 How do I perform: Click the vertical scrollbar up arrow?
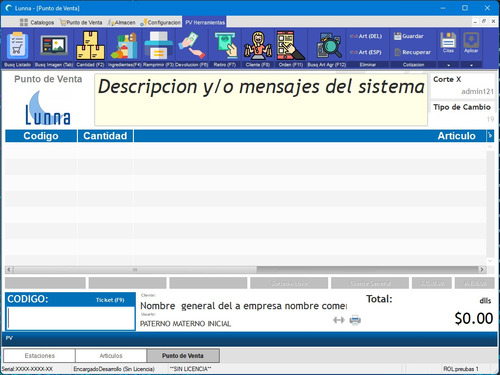coord(490,147)
